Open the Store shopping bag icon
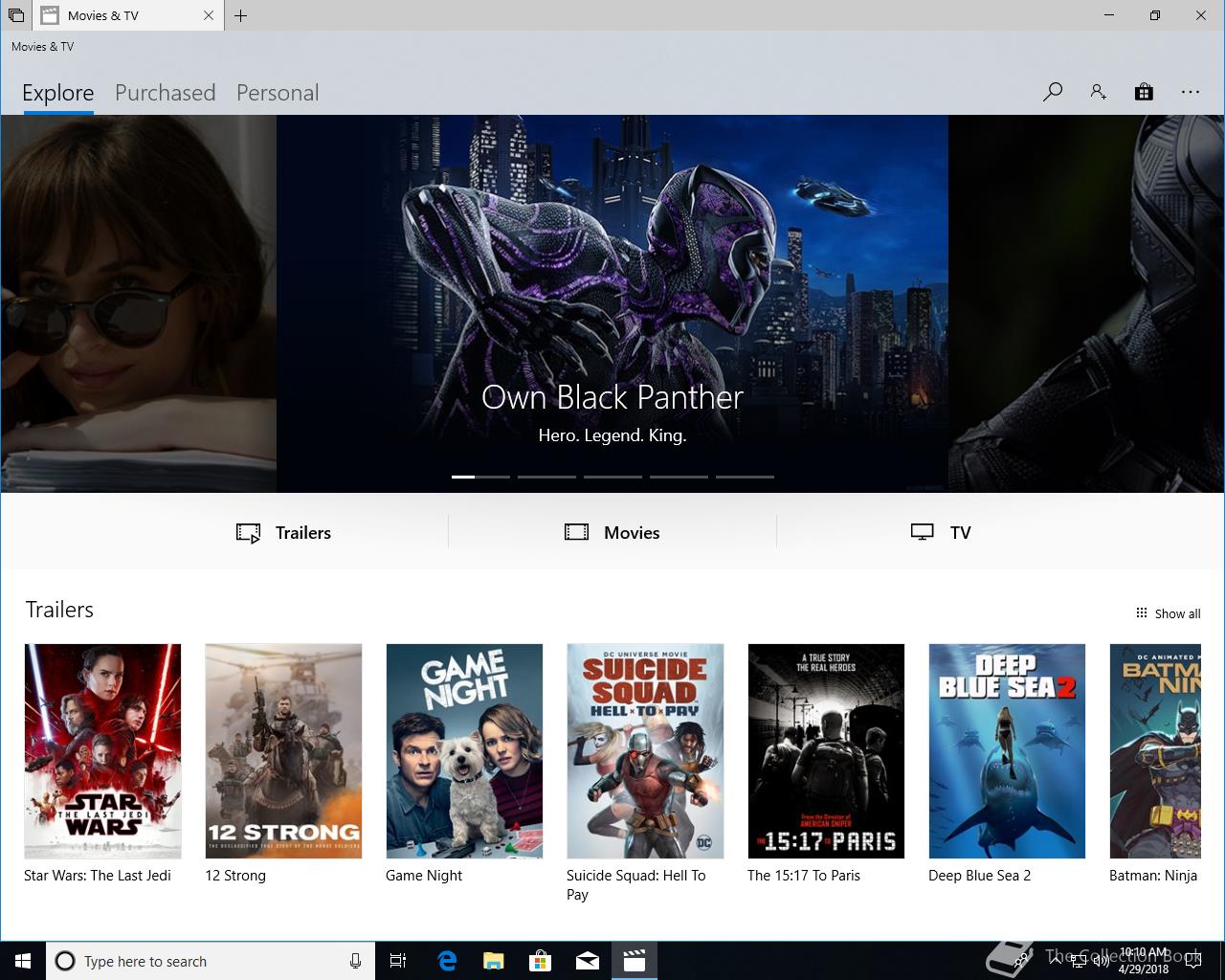1225x980 pixels. click(1144, 92)
